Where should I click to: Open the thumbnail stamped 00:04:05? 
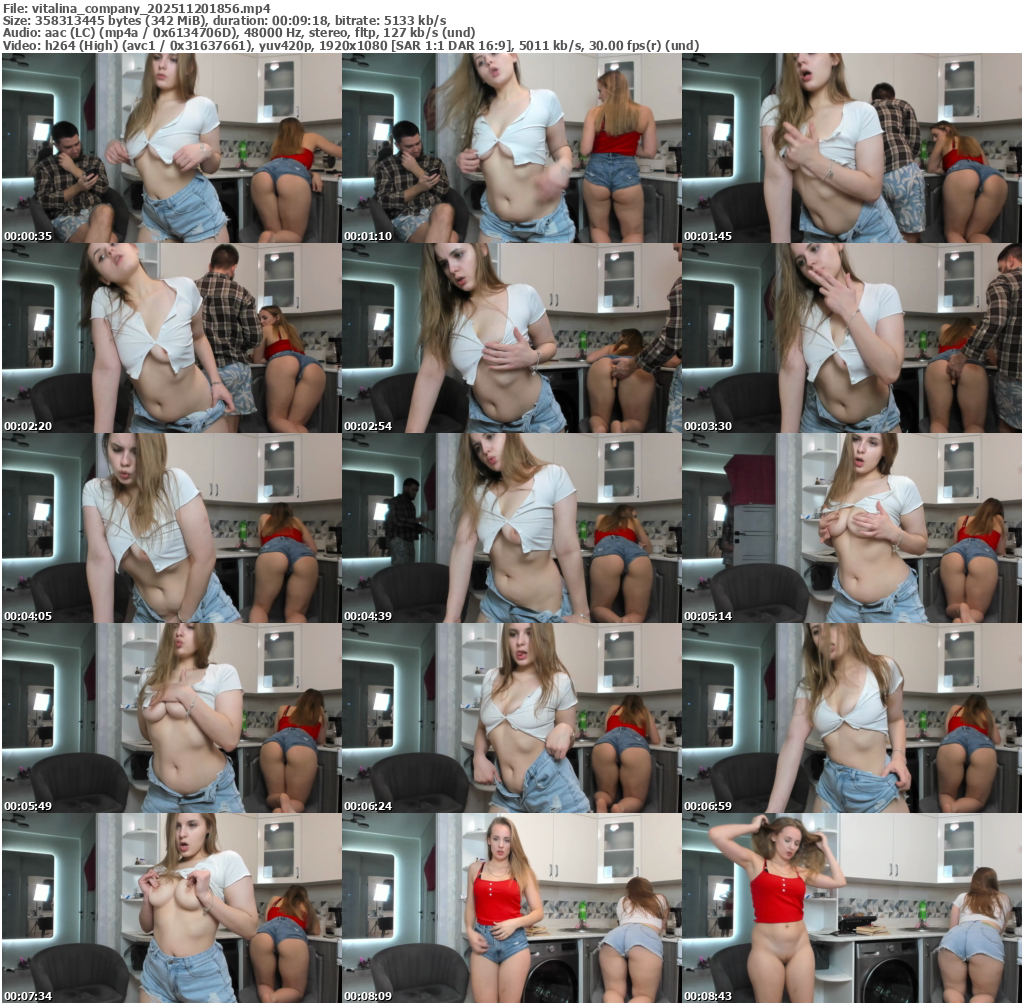tap(171, 528)
